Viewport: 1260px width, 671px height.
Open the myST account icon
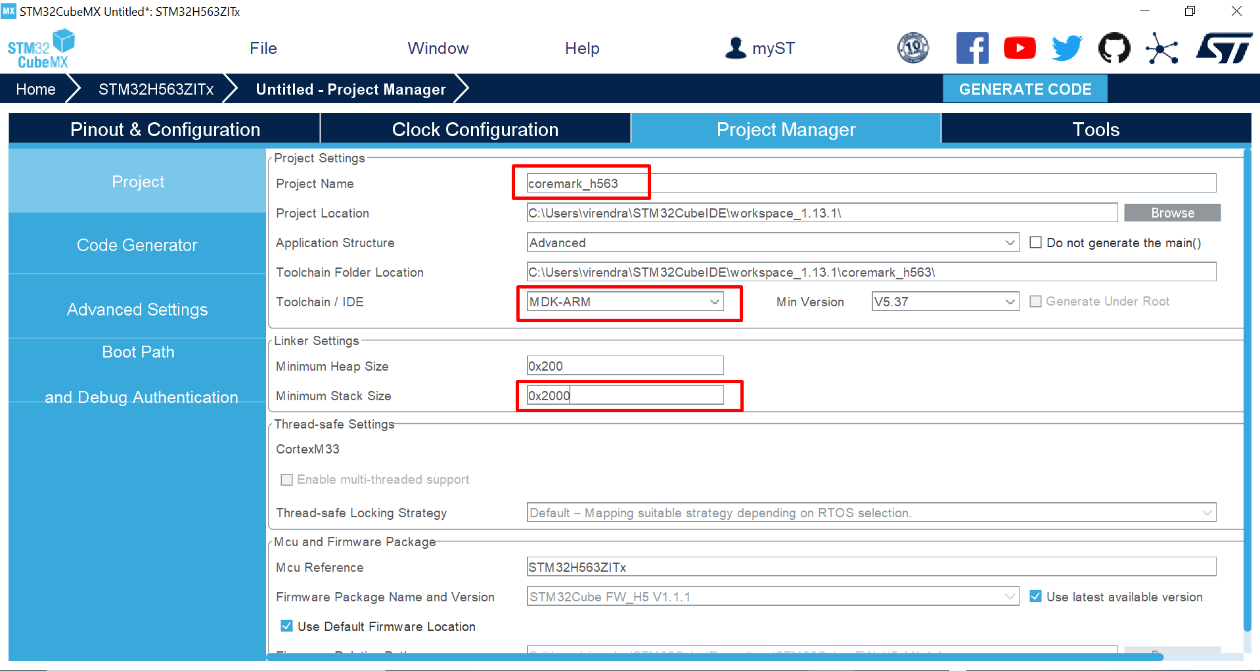click(759, 47)
